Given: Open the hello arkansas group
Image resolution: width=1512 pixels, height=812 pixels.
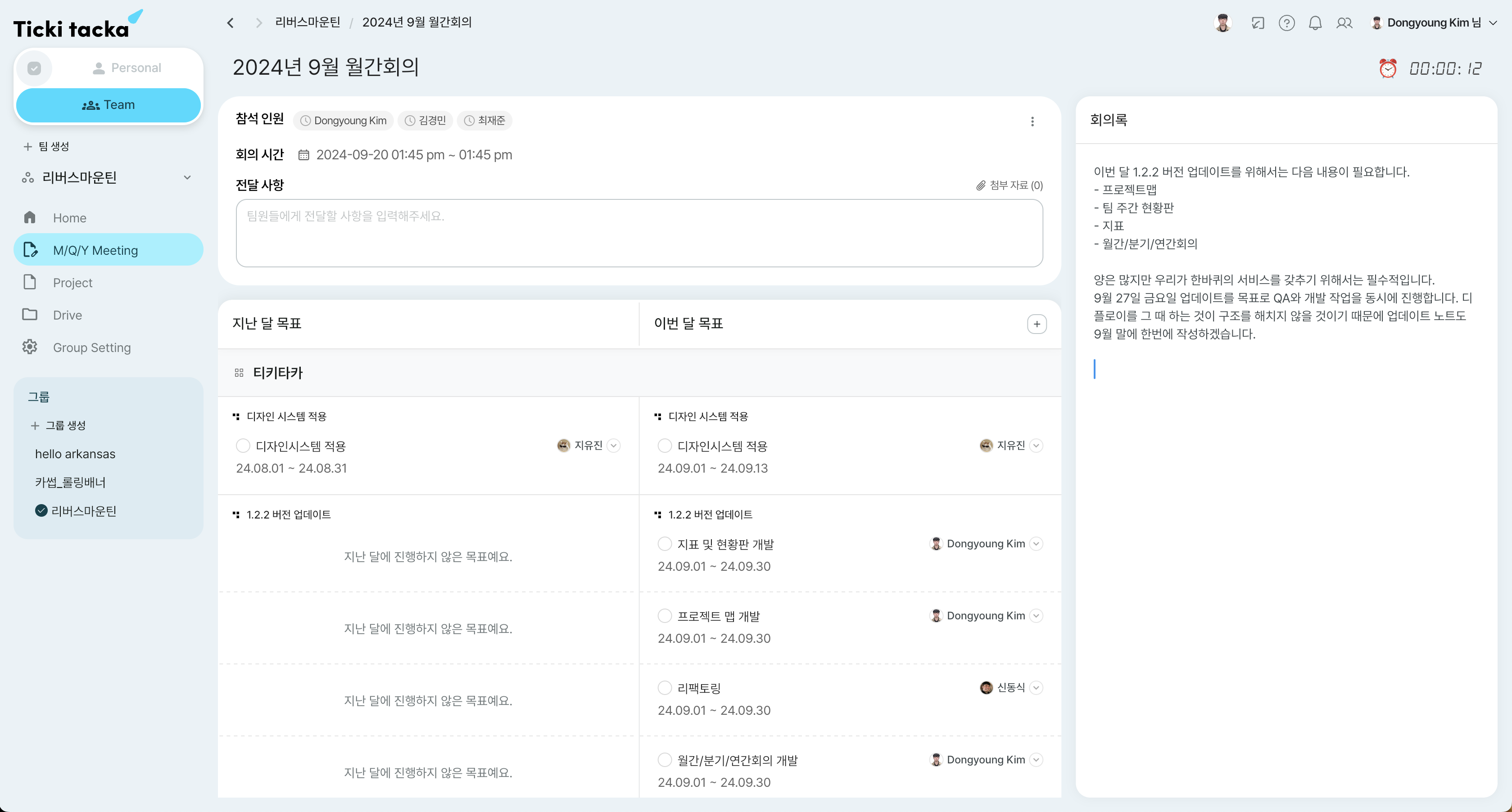Looking at the screenshot, I should coord(75,454).
